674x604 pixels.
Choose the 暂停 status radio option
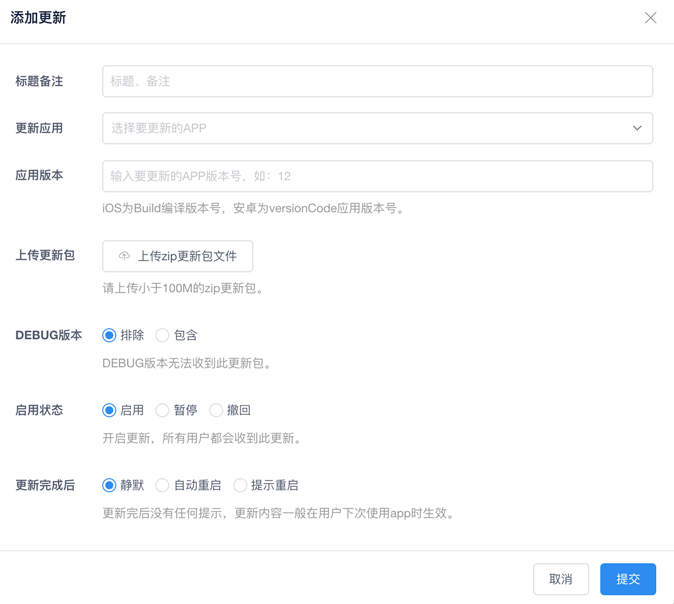(176, 410)
